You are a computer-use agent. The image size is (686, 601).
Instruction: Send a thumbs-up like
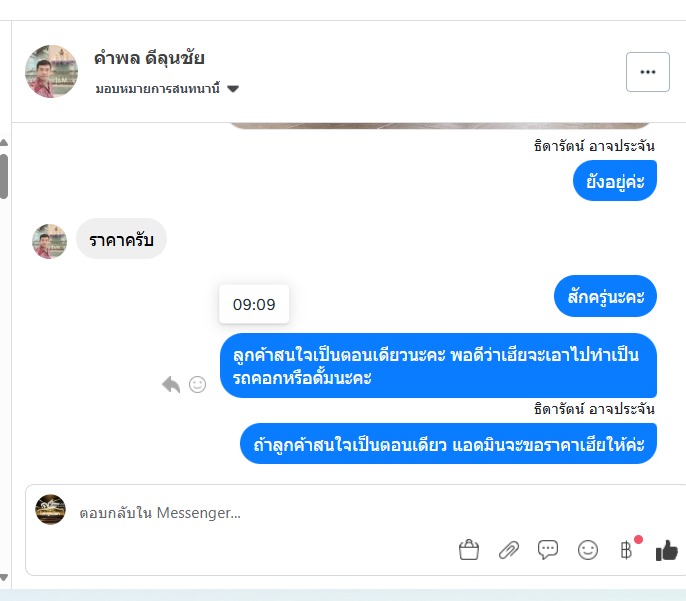tap(666, 550)
